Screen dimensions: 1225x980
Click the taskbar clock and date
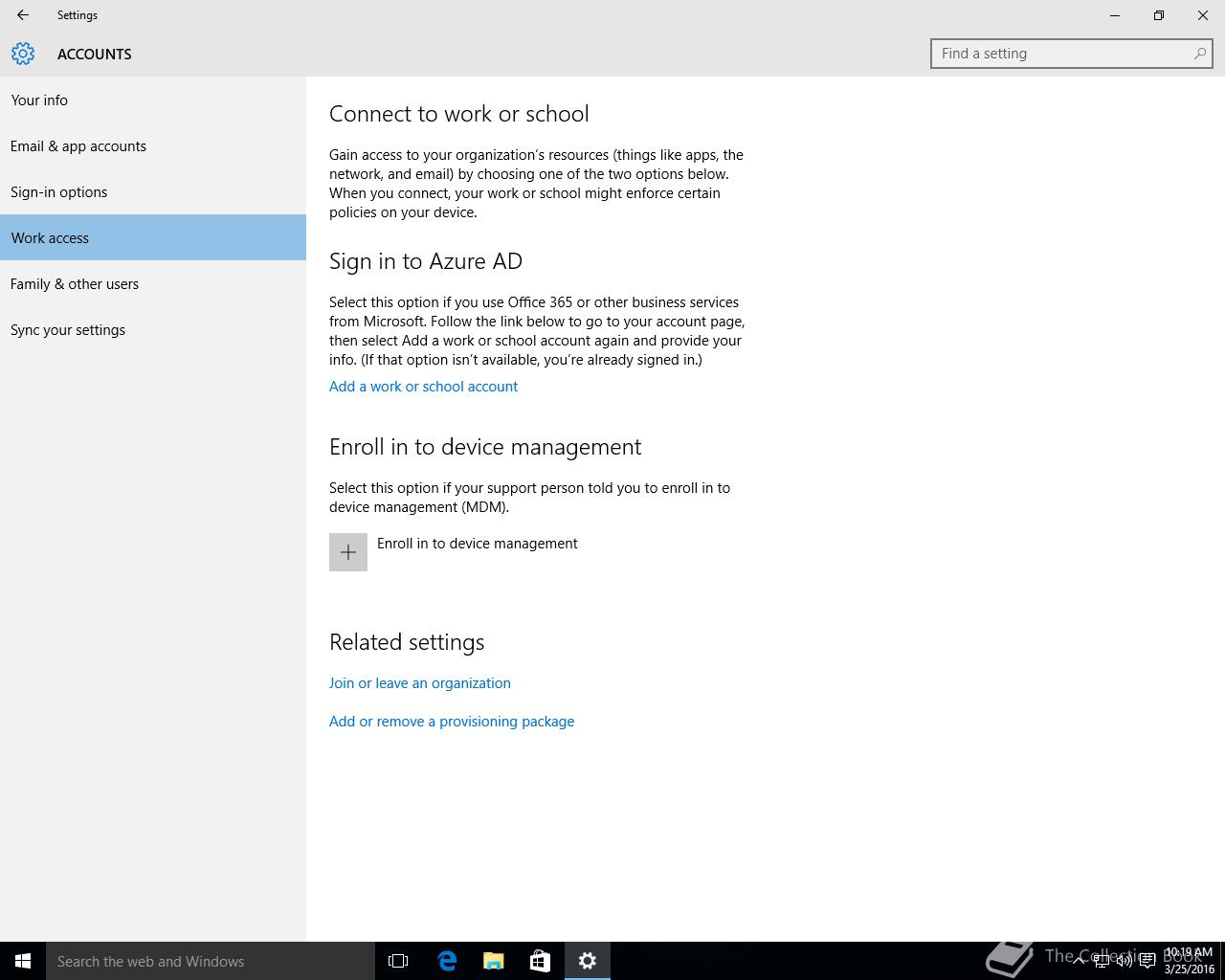(1189, 961)
